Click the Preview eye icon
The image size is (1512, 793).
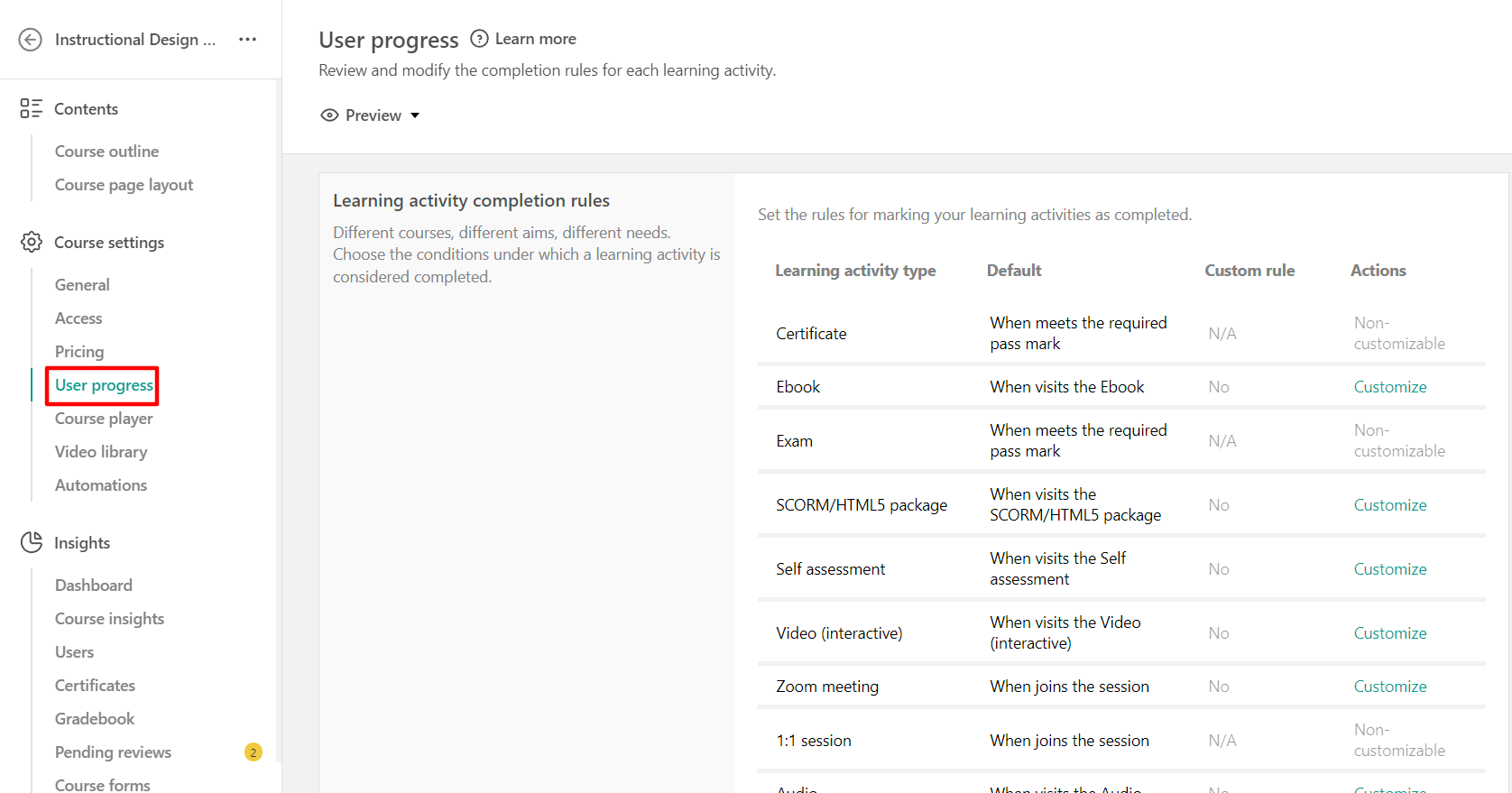330,115
